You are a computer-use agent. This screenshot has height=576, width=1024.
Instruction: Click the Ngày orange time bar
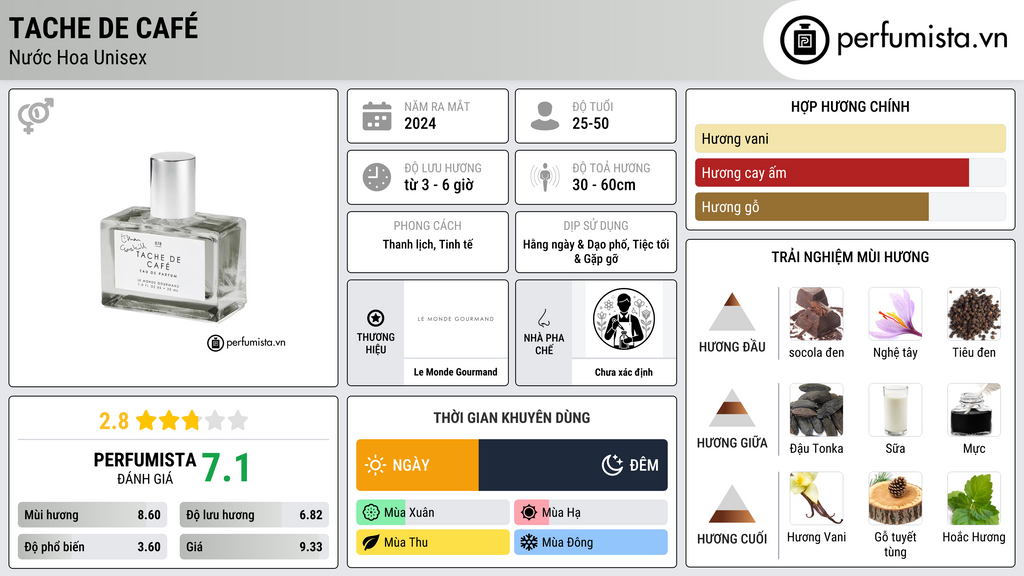tap(417, 465)
